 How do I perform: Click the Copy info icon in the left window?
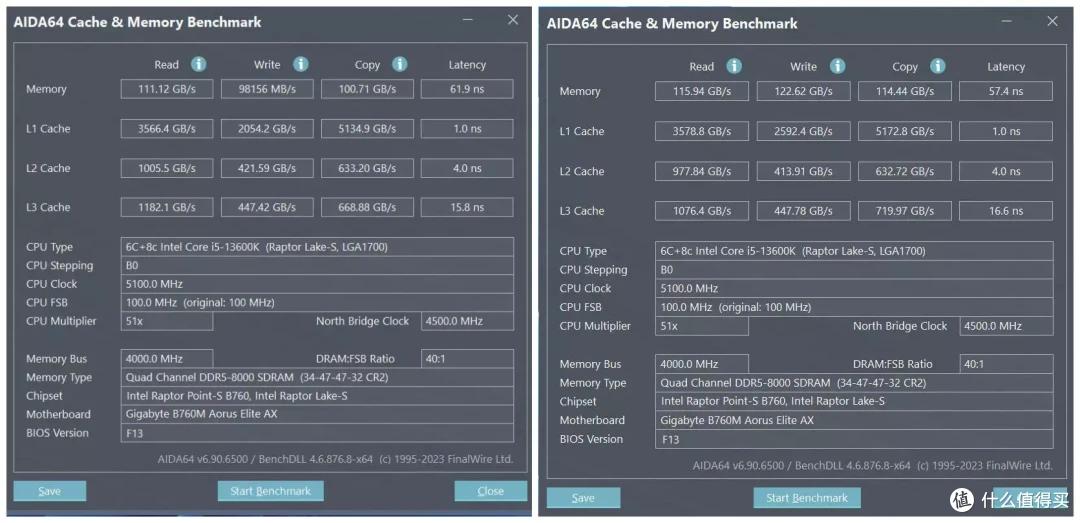[x=399, y=64]
